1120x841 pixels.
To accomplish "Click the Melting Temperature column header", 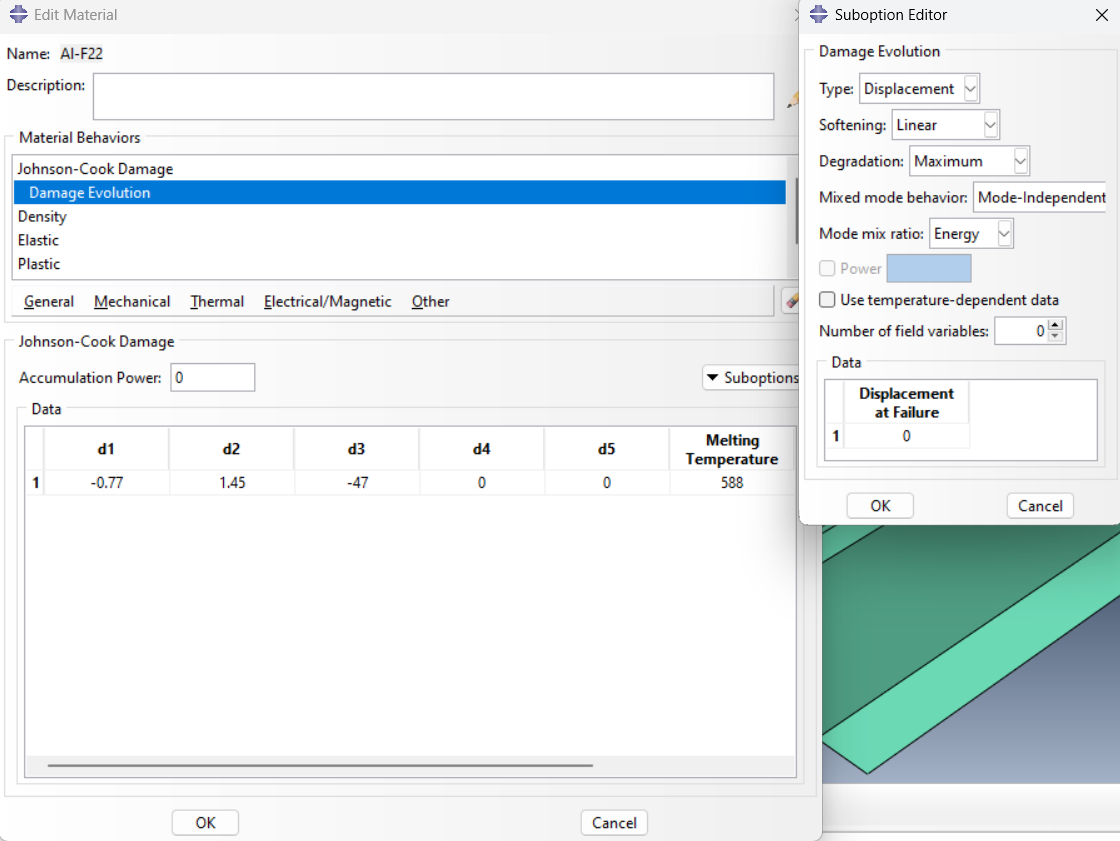I will tap(732, 449).
